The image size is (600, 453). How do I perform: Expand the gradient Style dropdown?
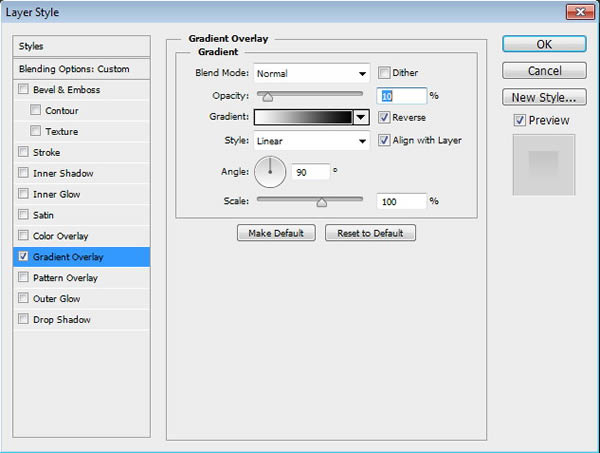[x=312, y=141]
